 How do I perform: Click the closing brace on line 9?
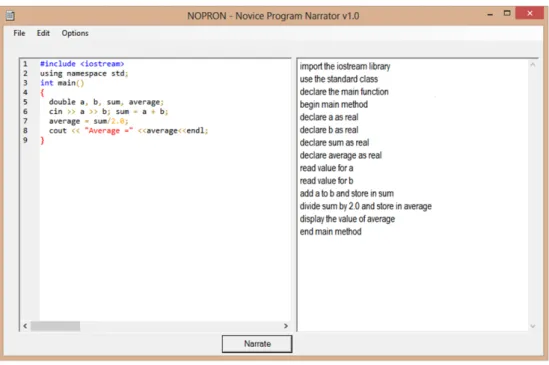coord(42,140)
